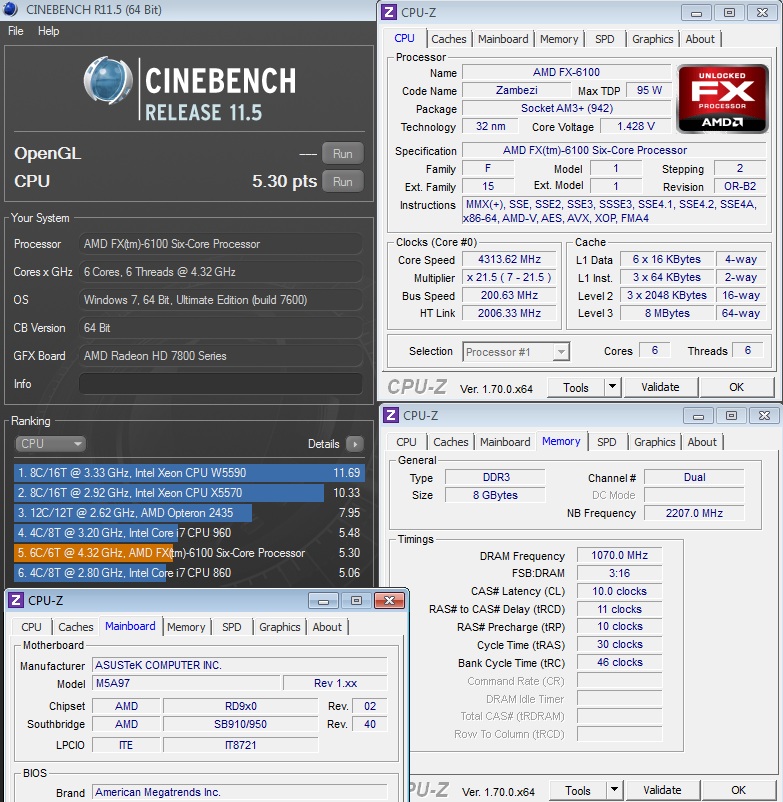The height and width of the screenshot is (802, 783).
Task: Click the Code Name Zambezi field
Action: 517,91
